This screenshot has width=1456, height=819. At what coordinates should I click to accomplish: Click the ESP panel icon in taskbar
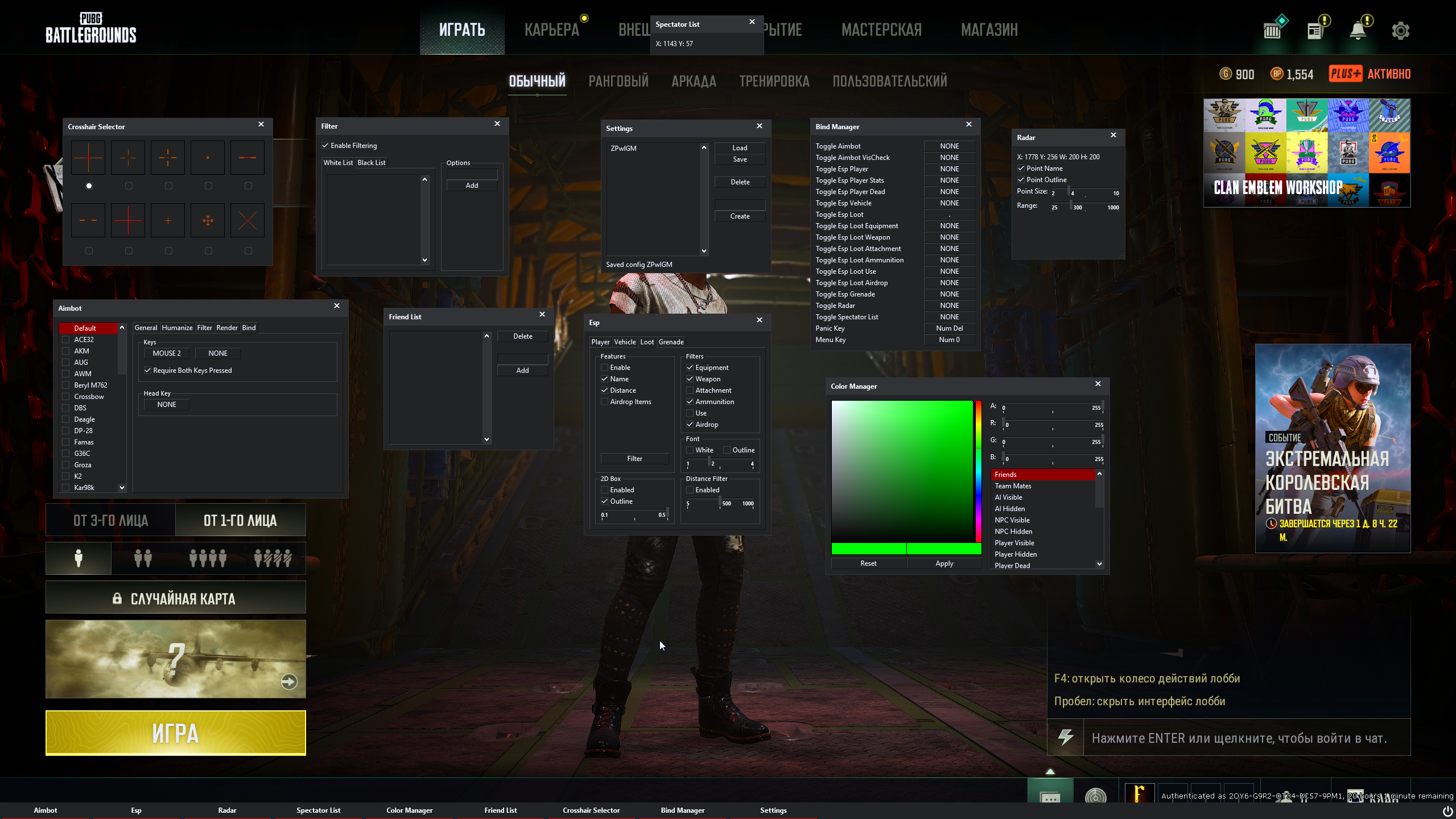(x=136, y=810)
